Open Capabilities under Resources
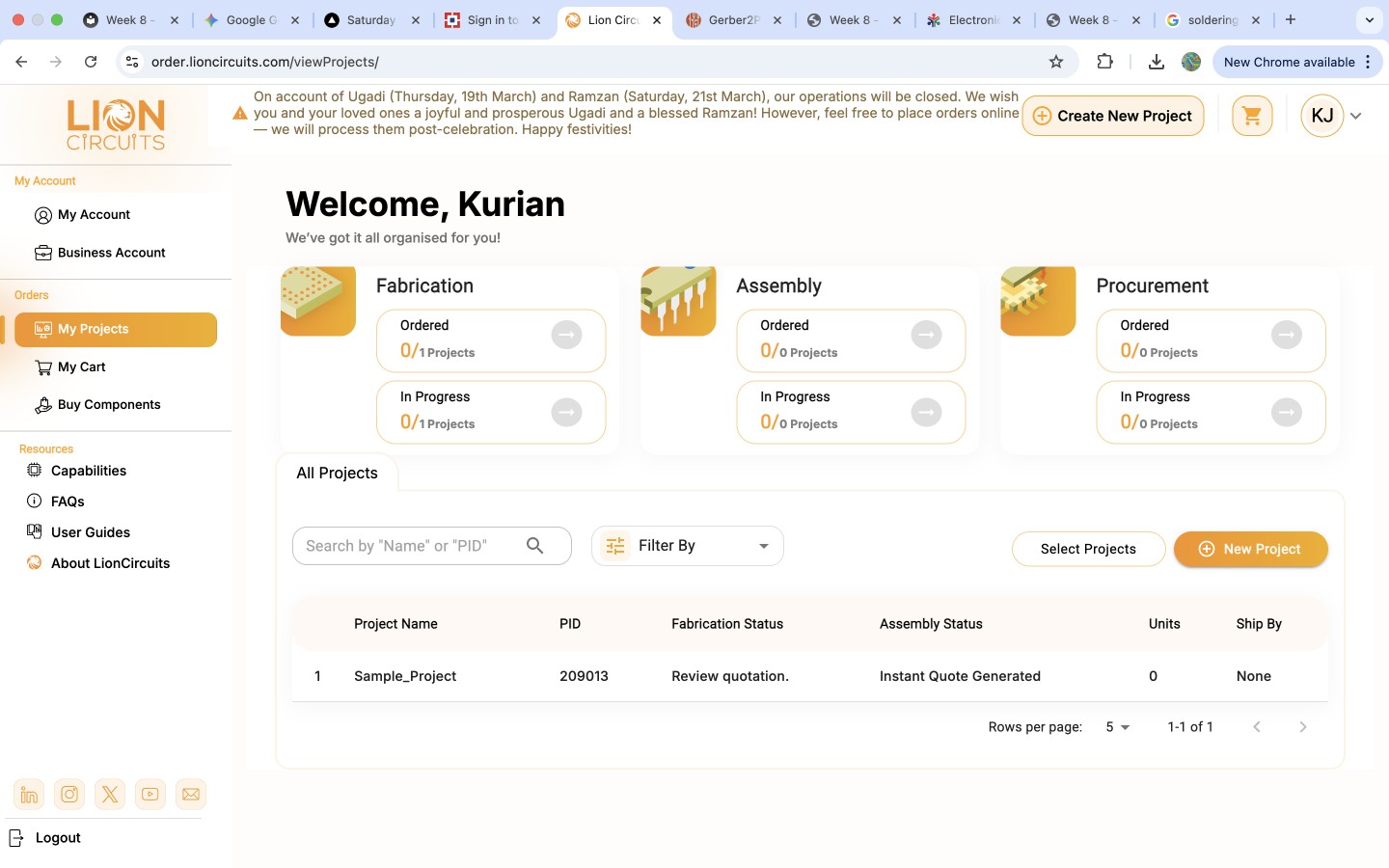1389x868 pixels. click(89, 471)
